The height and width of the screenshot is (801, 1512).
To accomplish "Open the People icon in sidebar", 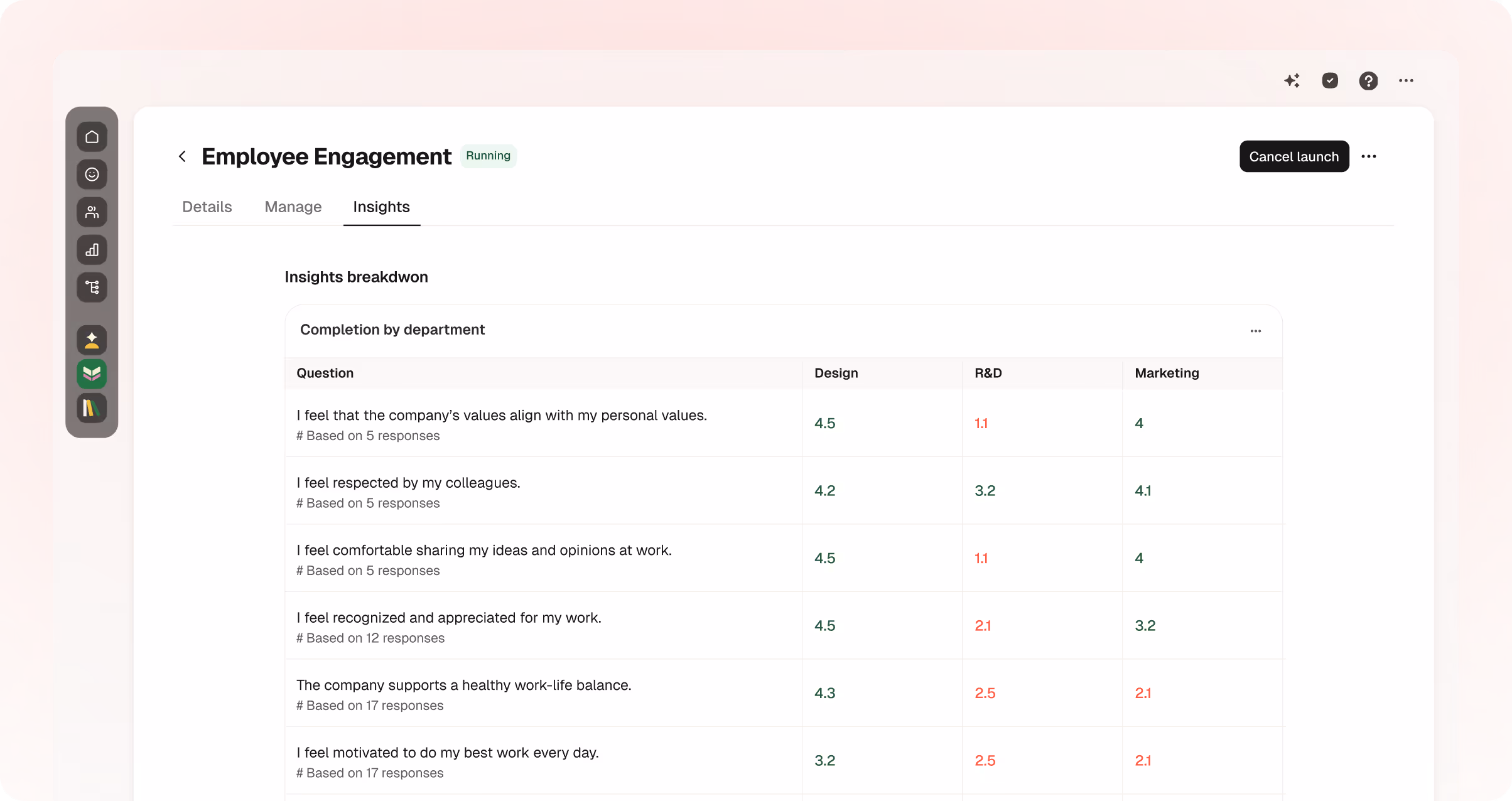I will 92,212.
